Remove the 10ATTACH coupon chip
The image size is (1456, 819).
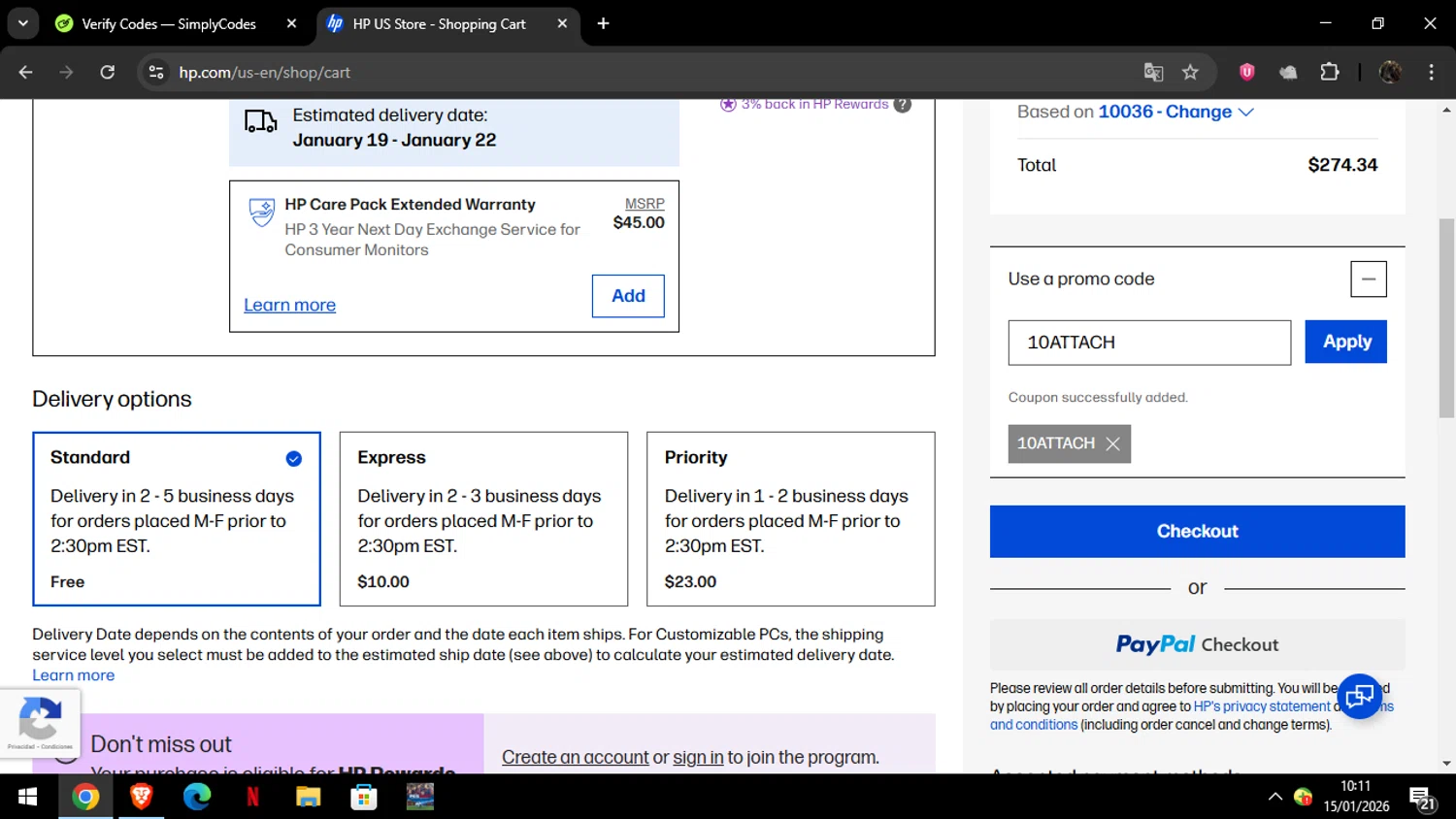click(x=1112, y=444)
